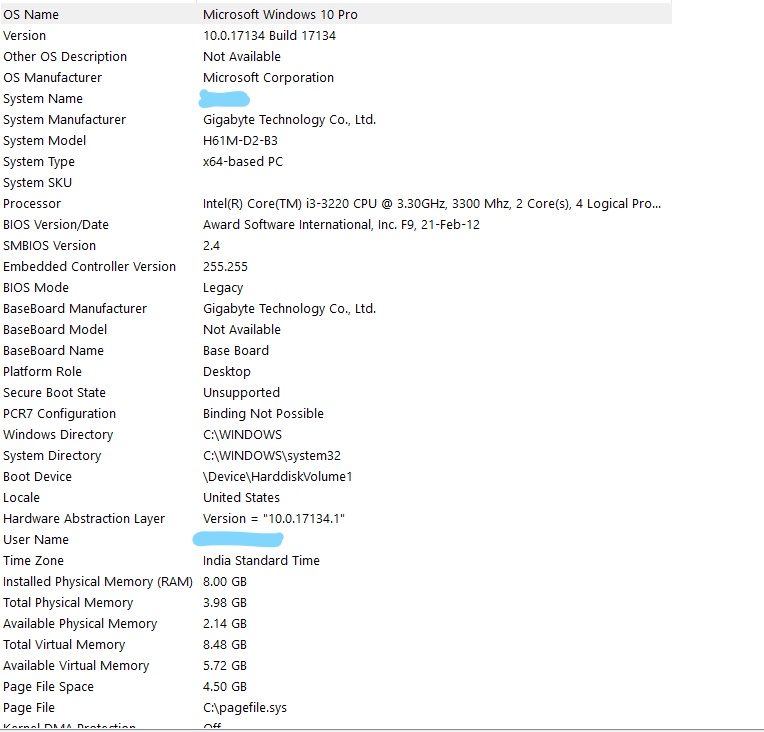This screenshot has height=732, width=764.
Task: Select the System Directory label
Action: pyautogui.click(x=52, y=455)
